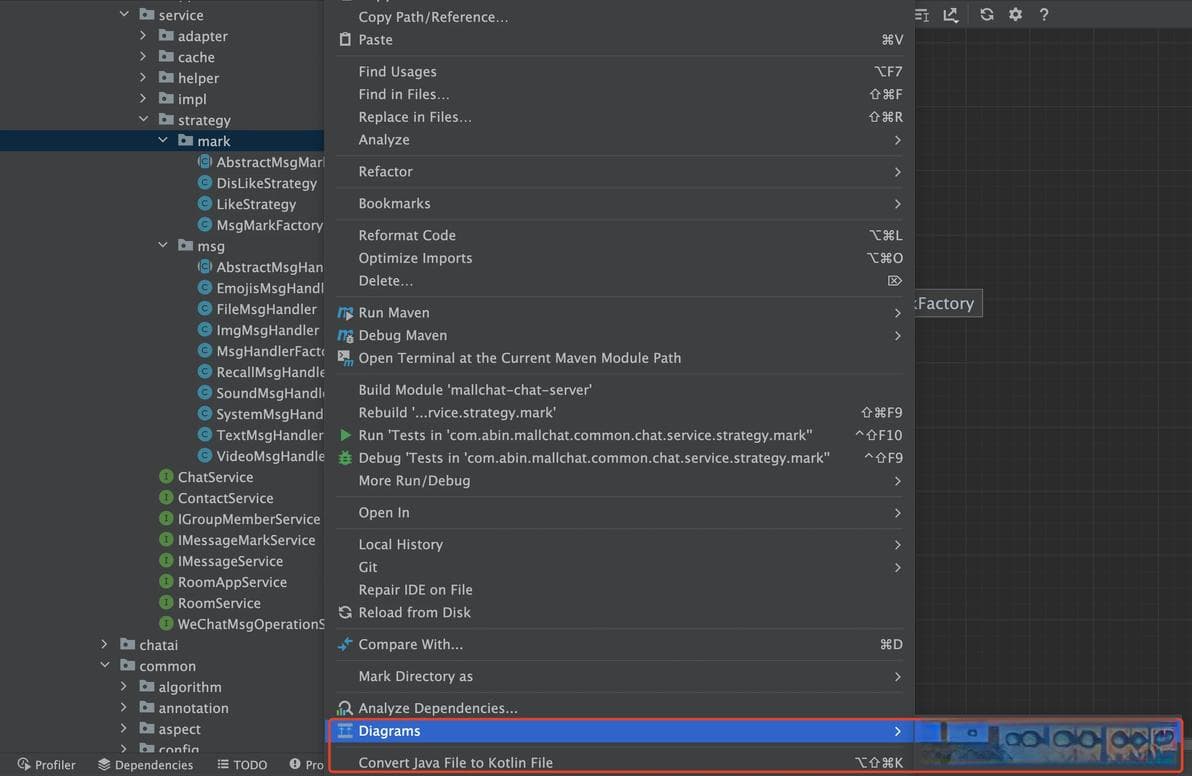1192x776 pixels.
Task: Open diagram settings gear icon
Action: click(1015, 14)
